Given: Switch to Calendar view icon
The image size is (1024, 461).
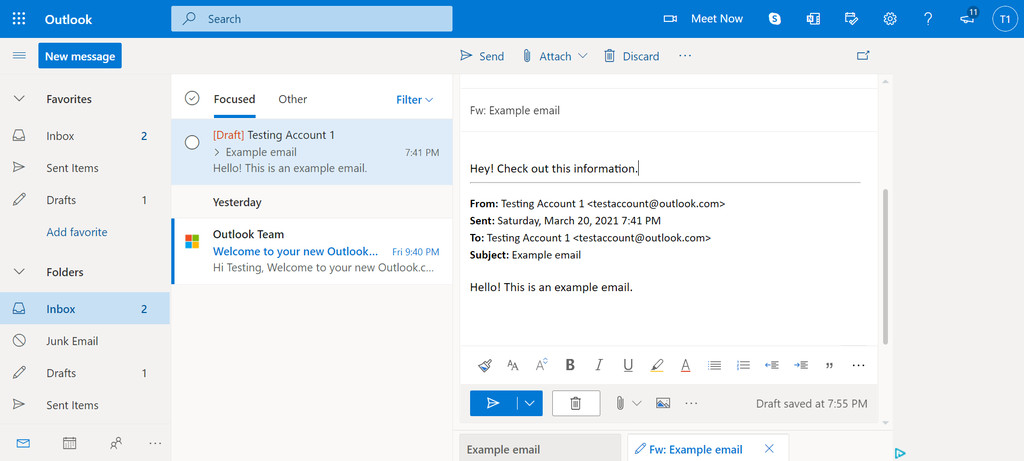Looking at the screenshot, I should (69, 443).
